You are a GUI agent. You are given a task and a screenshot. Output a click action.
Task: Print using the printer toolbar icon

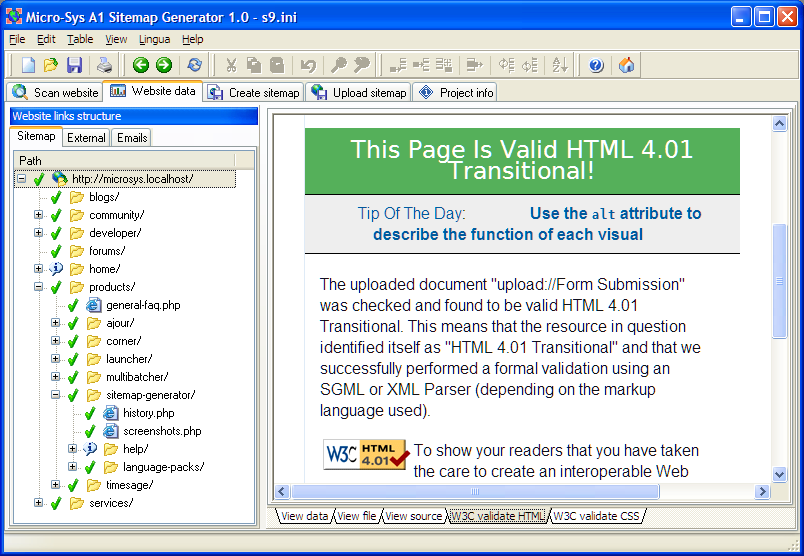pyautogui.click(x=105, y=65)
